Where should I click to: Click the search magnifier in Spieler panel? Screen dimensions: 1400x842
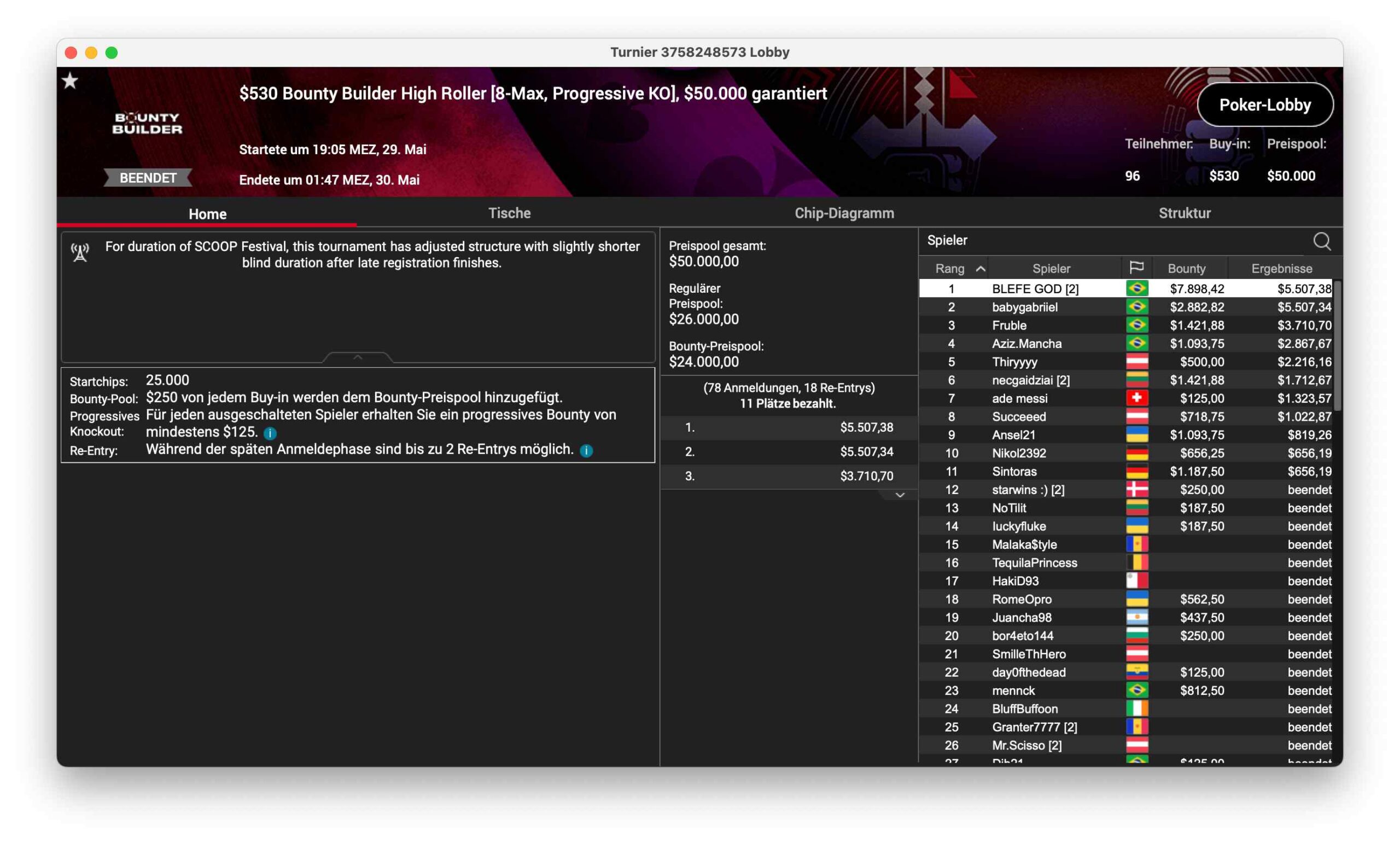coord(1321,241)
